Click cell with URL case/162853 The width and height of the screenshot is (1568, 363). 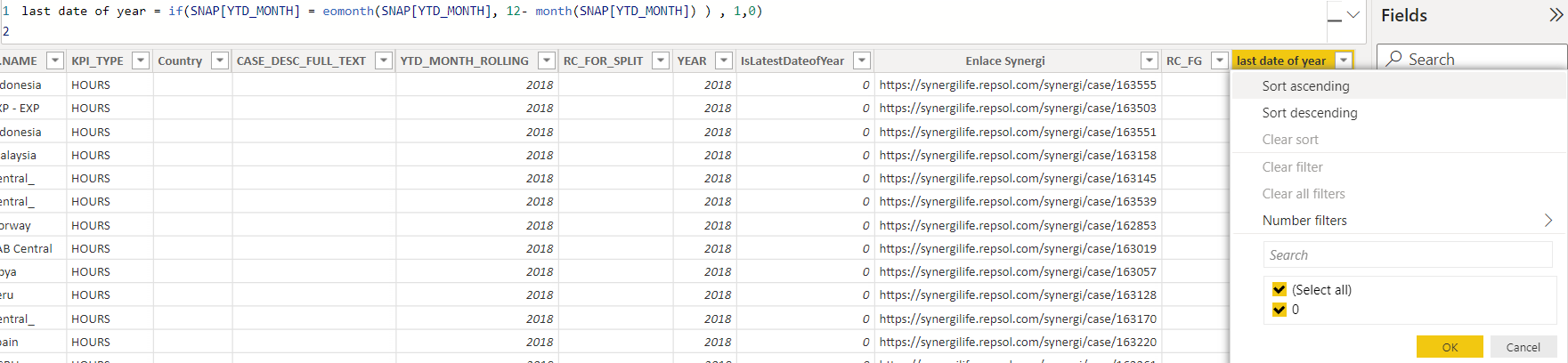pos(1018,225)
